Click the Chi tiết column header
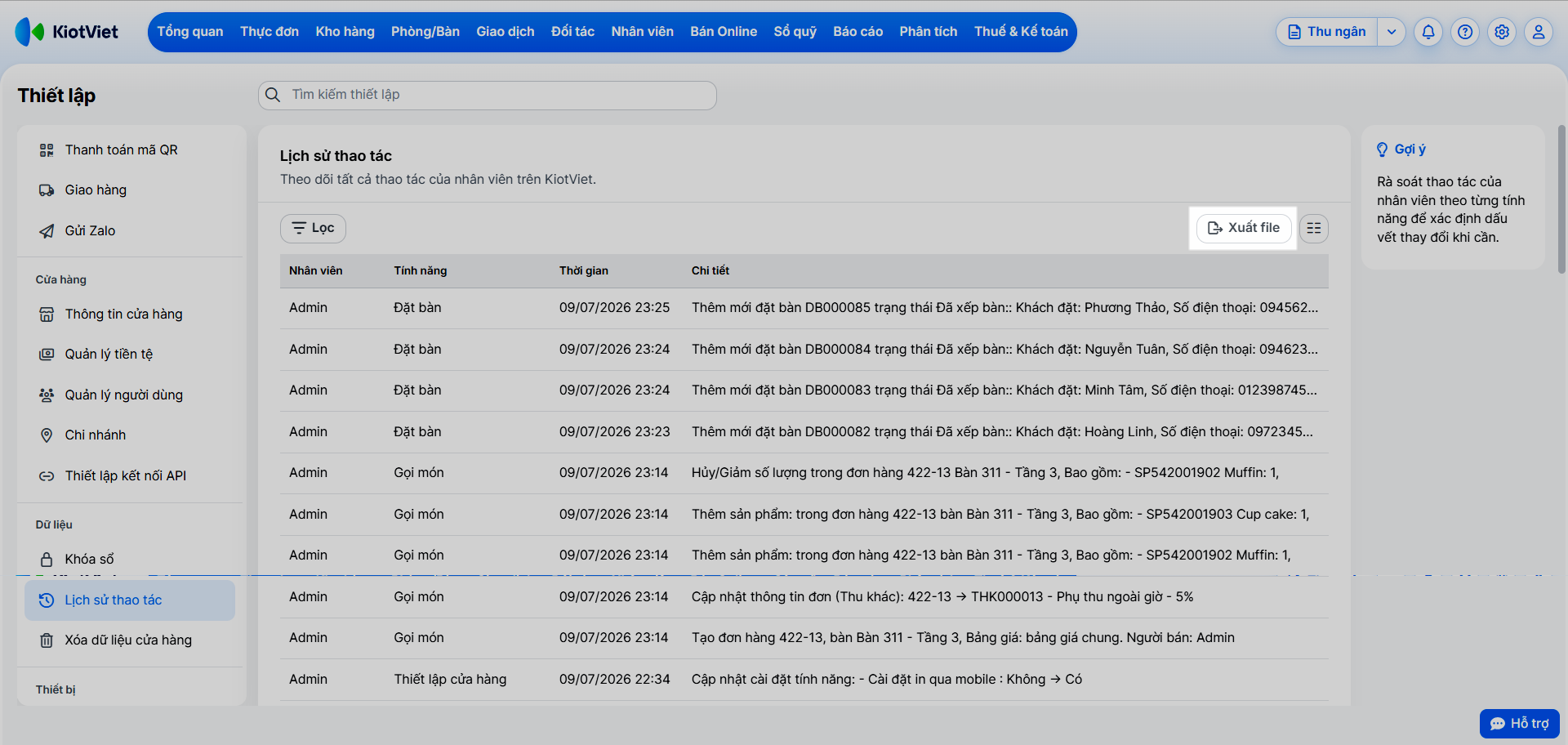Viewport: 1568px width, 745px height. tap(710, 271)
